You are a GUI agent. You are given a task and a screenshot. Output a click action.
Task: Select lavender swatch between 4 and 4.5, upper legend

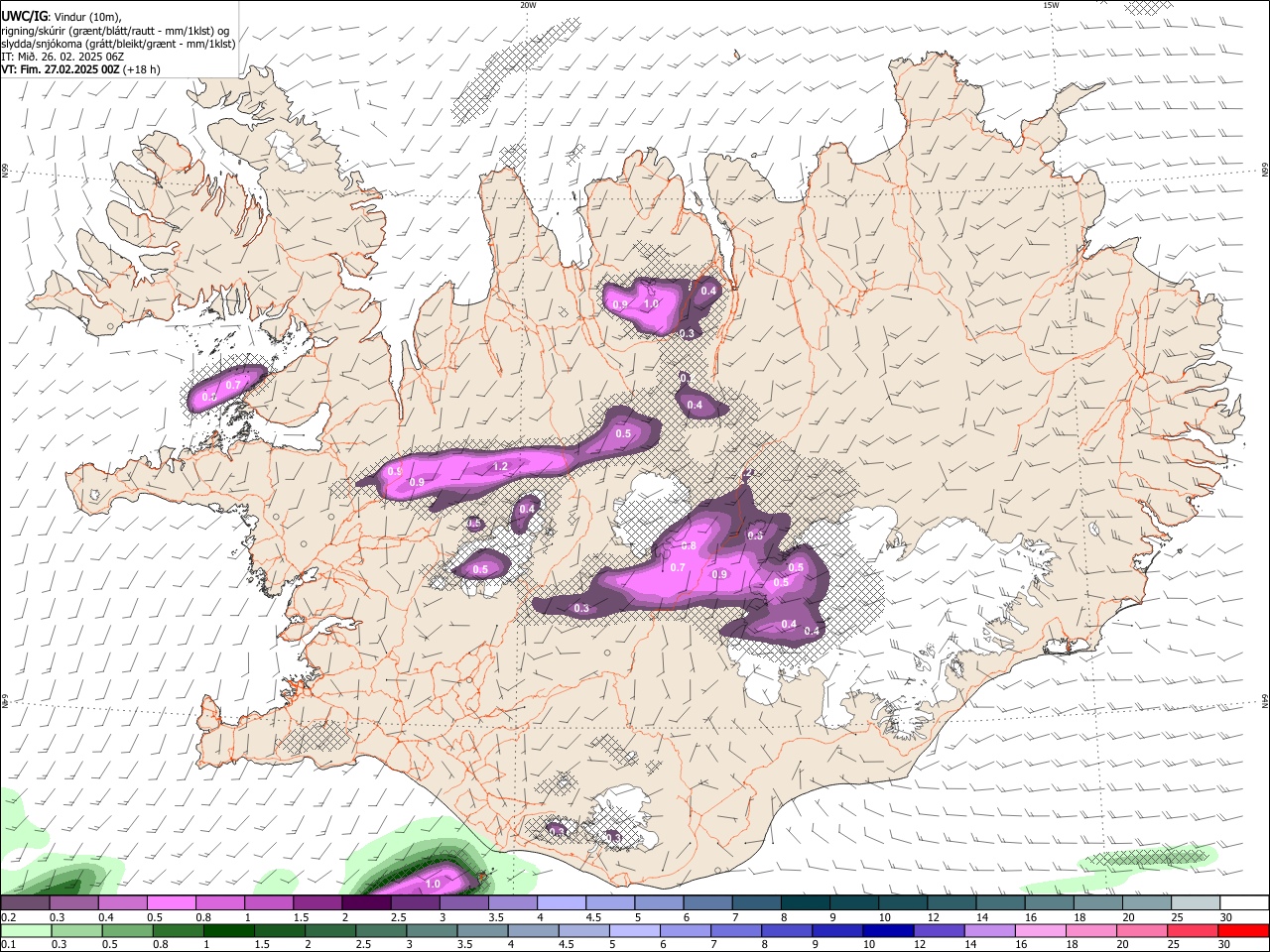point(562,902)
